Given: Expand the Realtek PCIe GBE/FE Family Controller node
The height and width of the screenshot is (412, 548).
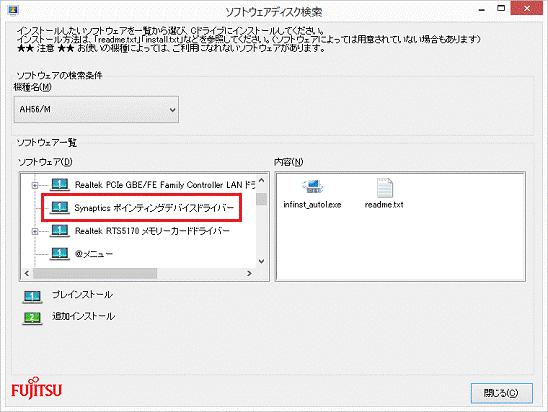Looking at the screenshot, I should coord(35,186).
